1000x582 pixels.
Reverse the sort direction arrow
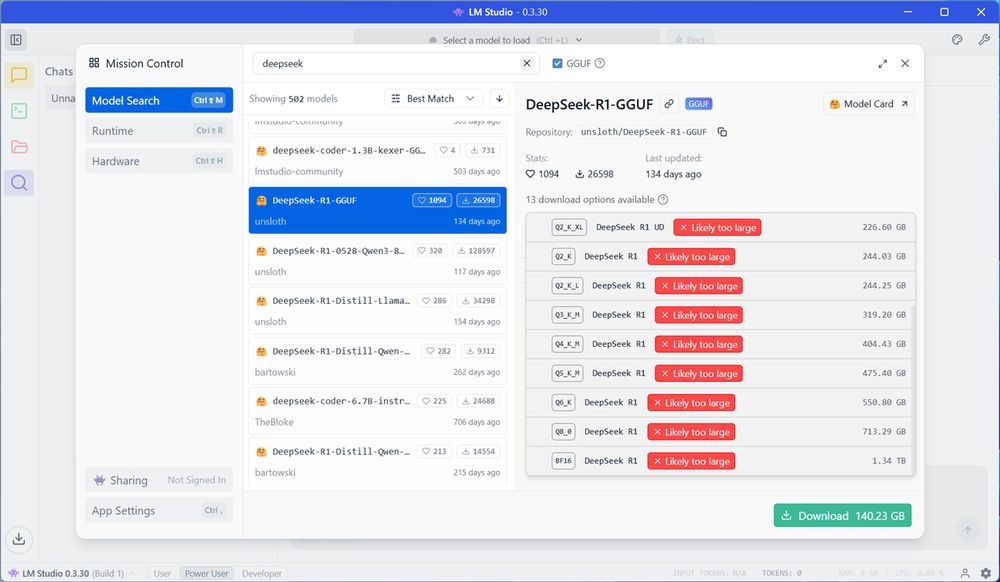[x=499, y=98]
